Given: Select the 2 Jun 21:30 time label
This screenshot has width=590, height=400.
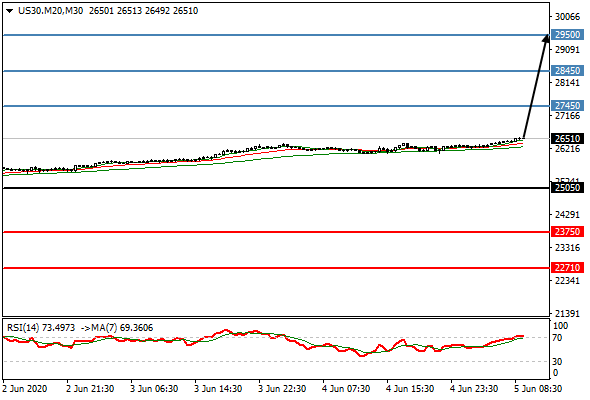Looking at the screenshot, I should pos(90,389).
